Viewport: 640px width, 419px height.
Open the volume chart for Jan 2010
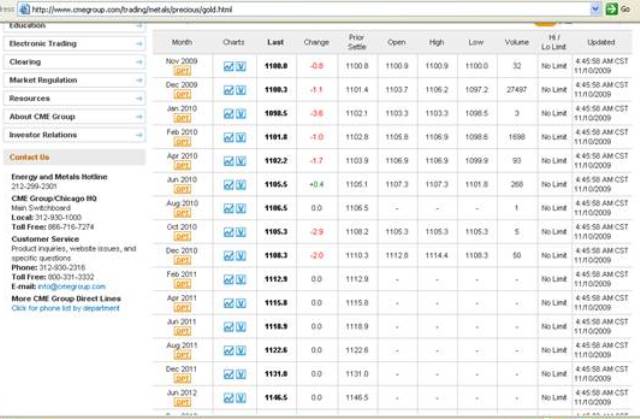241,113
